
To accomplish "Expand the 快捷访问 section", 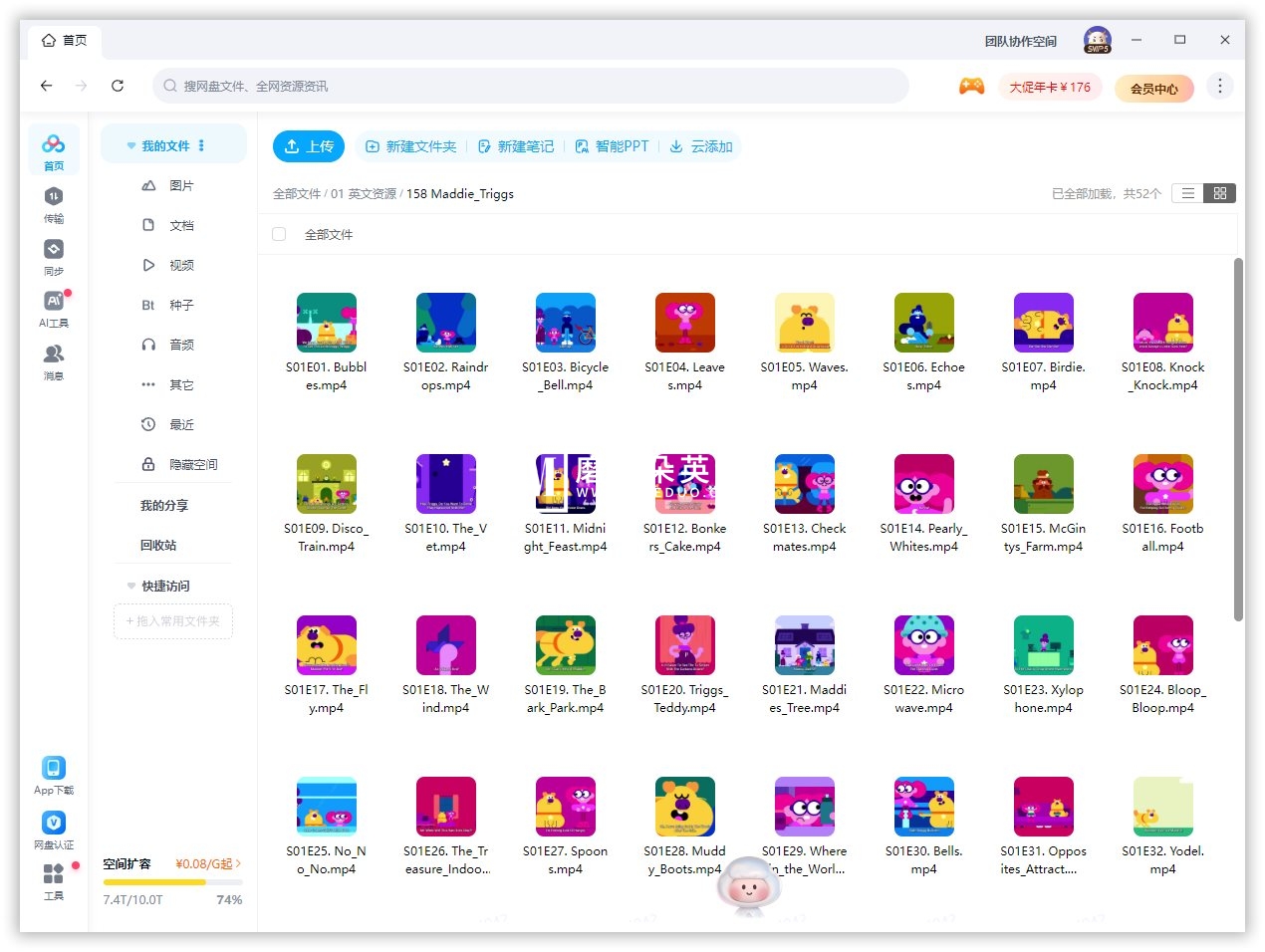I will (x=130, y=586).
